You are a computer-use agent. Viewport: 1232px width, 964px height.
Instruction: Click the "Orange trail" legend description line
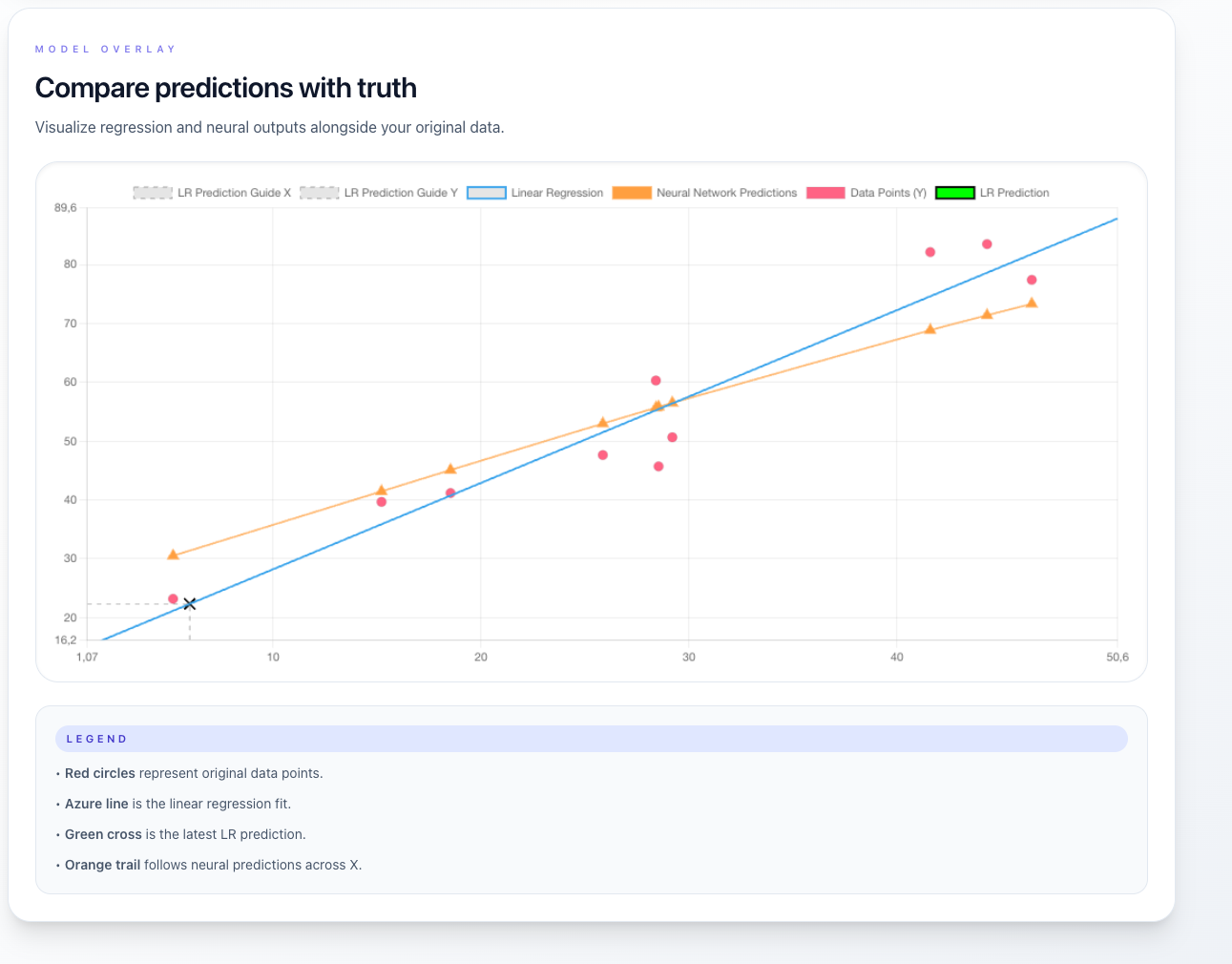(x=213, y=865)
